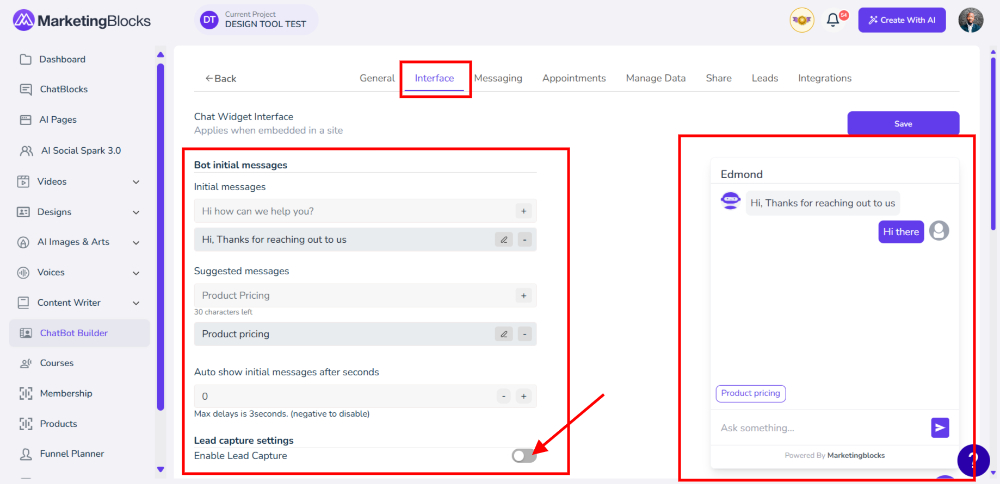Image resolution: width=1000 pixels, height=484 pixels.
Task: Edit the 'Product pricing' suggested message
Action: pos(504,334)
